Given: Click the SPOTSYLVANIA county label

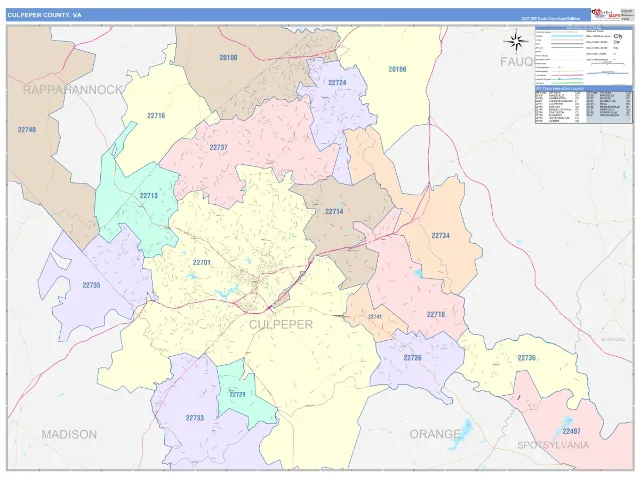Looking at the screenshot, I should (x=553, y=445).
